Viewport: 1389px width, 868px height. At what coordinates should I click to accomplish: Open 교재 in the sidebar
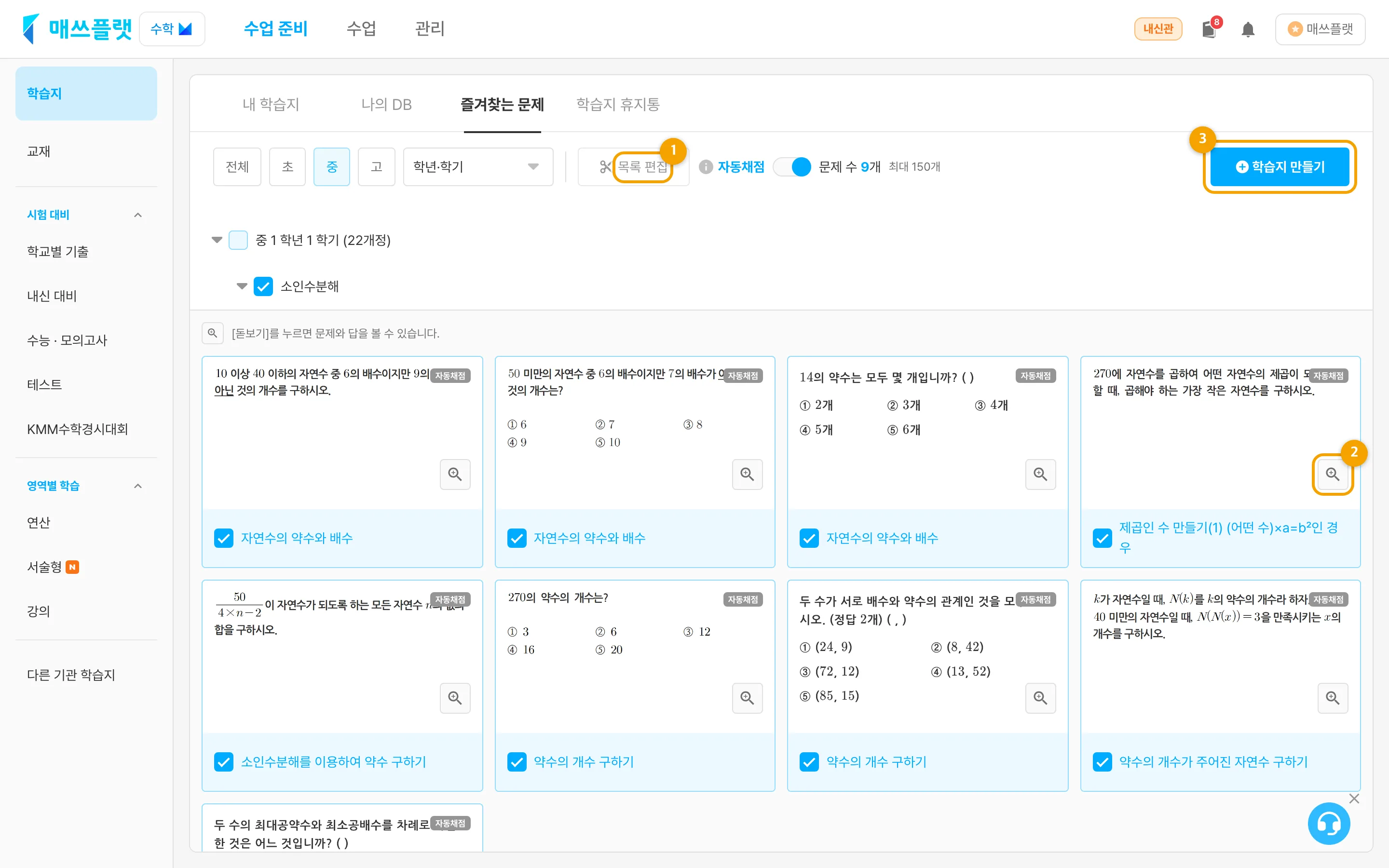(x=39, y=151)
